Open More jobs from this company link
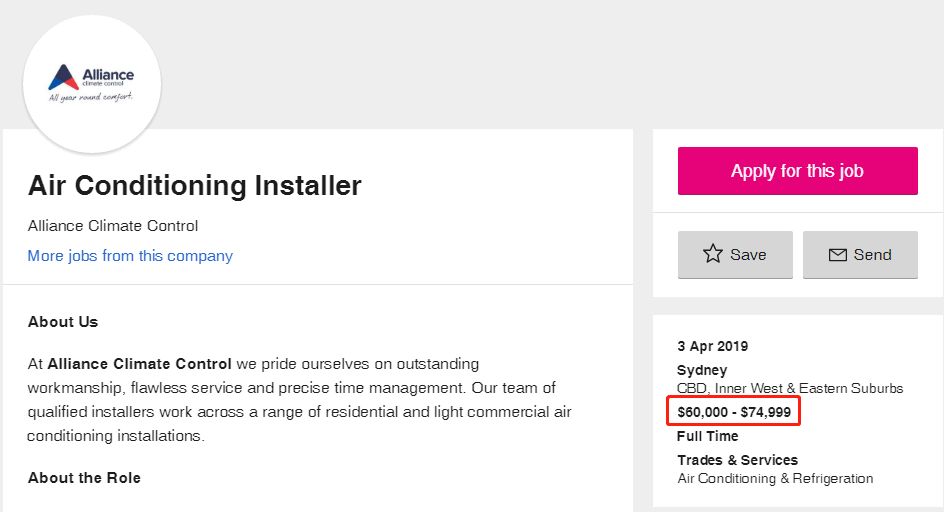 (130, 256)
